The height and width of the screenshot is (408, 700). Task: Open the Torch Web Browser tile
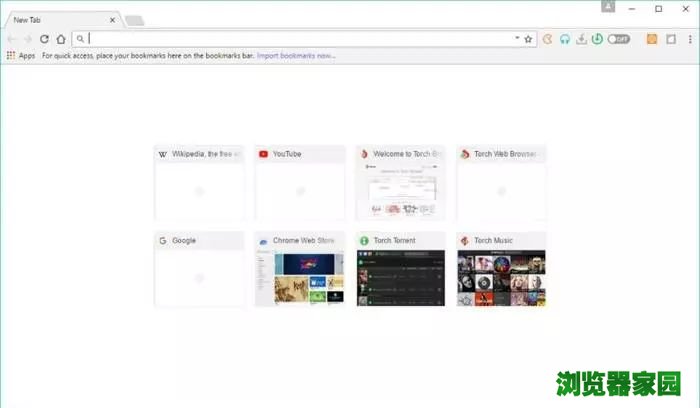(x=501, y=183)
